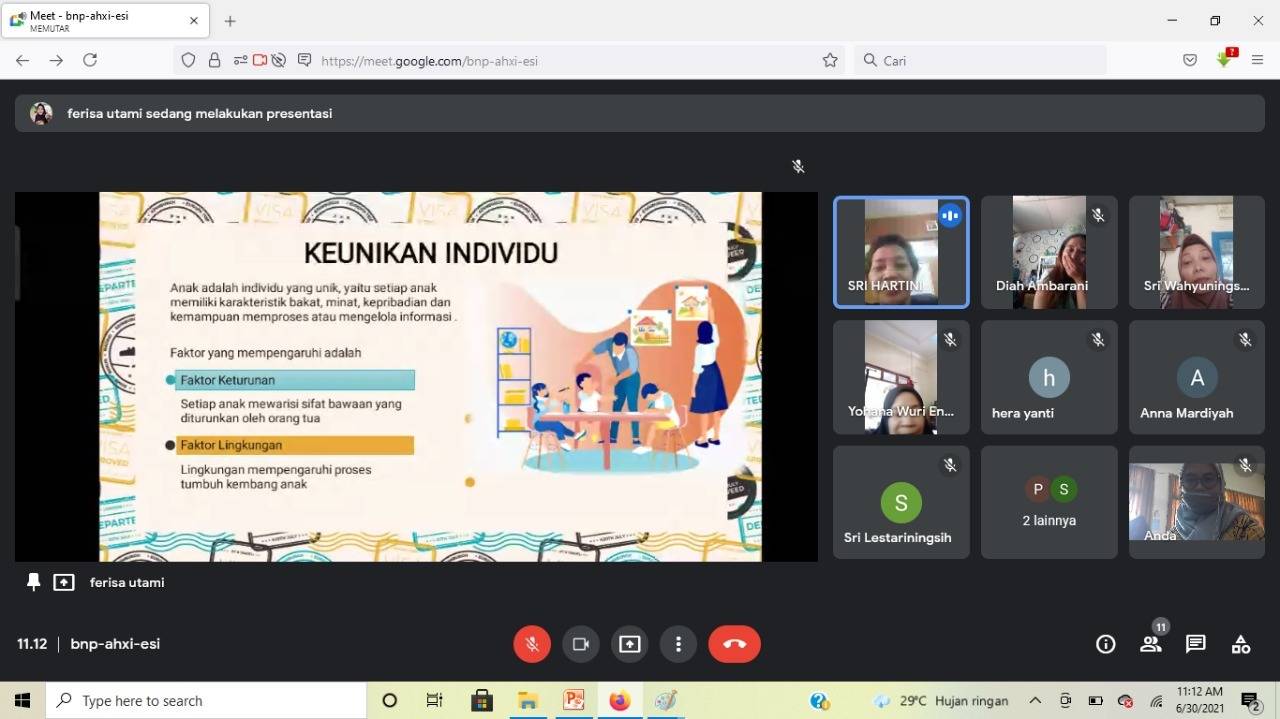
Task: Open the activities shapes icon
Action: point(1240,644)
